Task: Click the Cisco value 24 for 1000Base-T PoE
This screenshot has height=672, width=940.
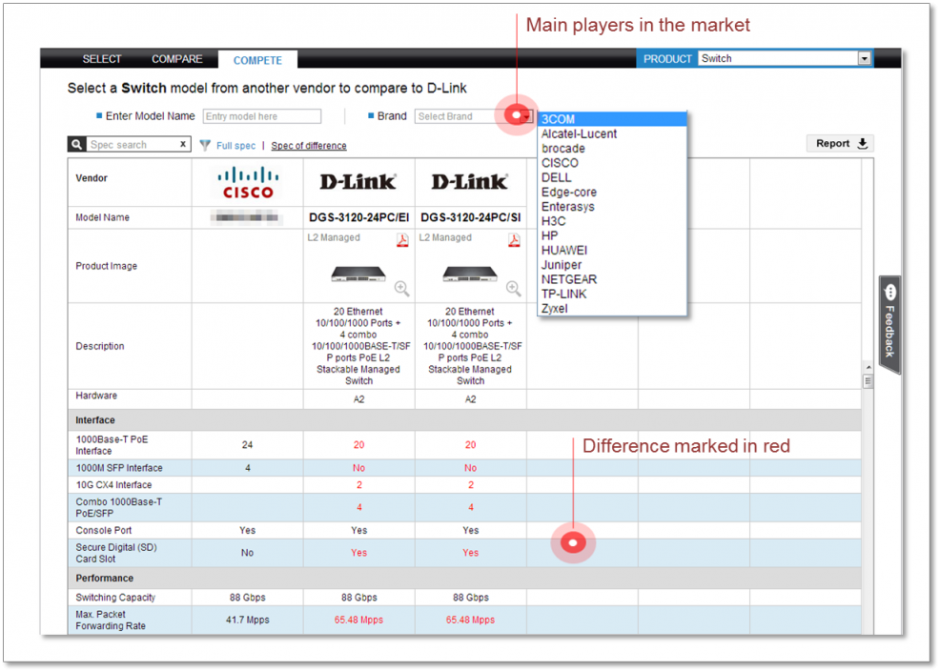Action: (x=248, y=445)
